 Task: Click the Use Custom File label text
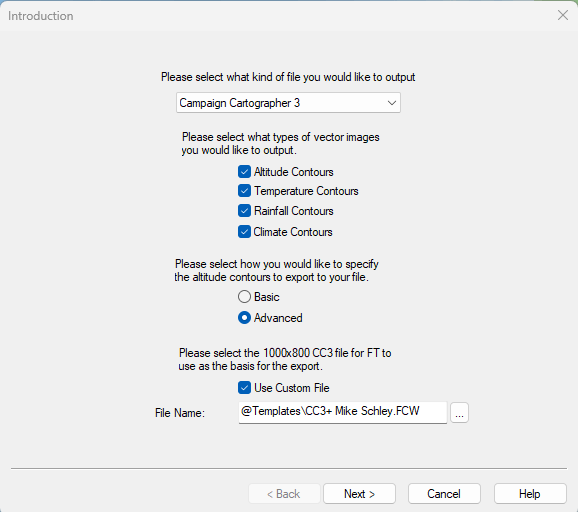pos(292,388)
